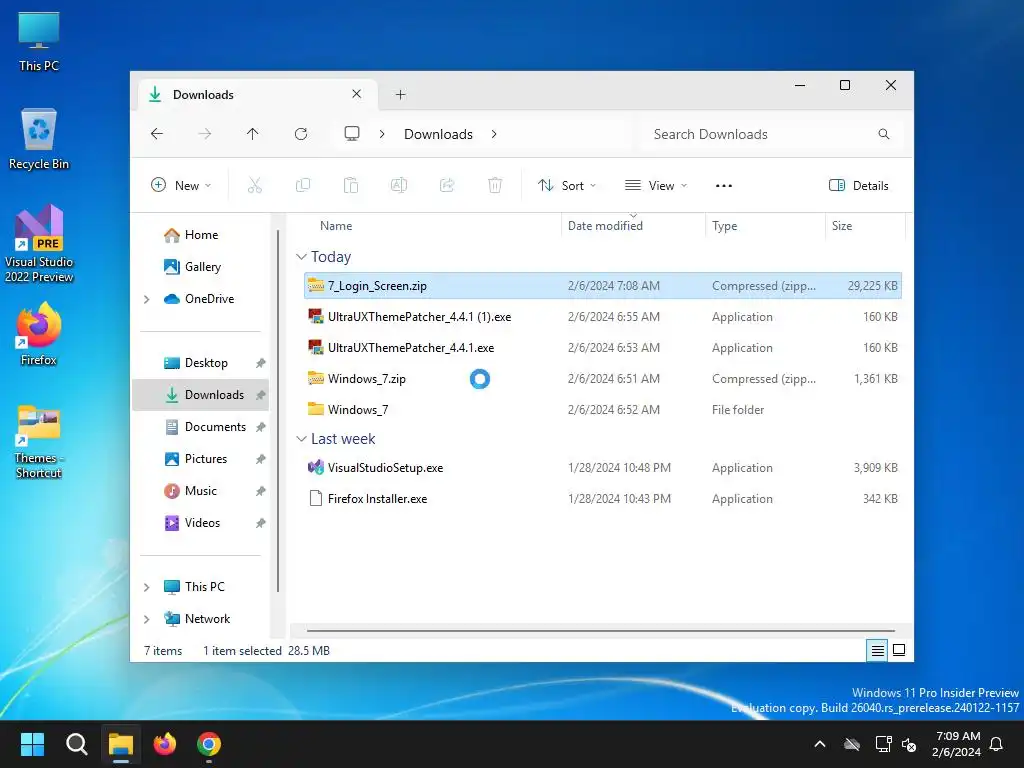This screenshot has width=1024, height=768.
Task: Select UltraUXThemePatcher_4.4.1 (1).exe
Action: point(603,317)
